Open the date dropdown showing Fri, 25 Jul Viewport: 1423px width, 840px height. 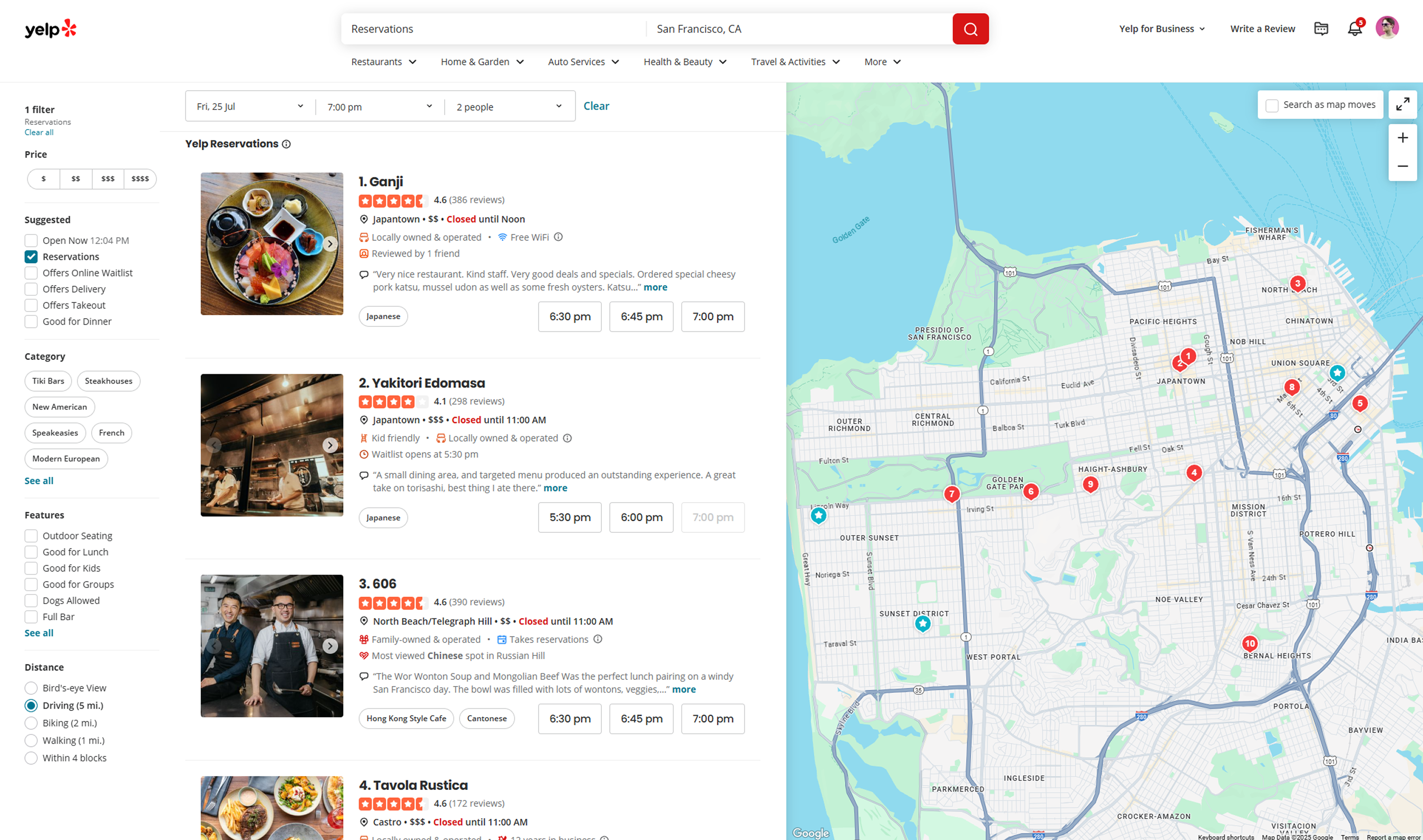click(250, 106)
